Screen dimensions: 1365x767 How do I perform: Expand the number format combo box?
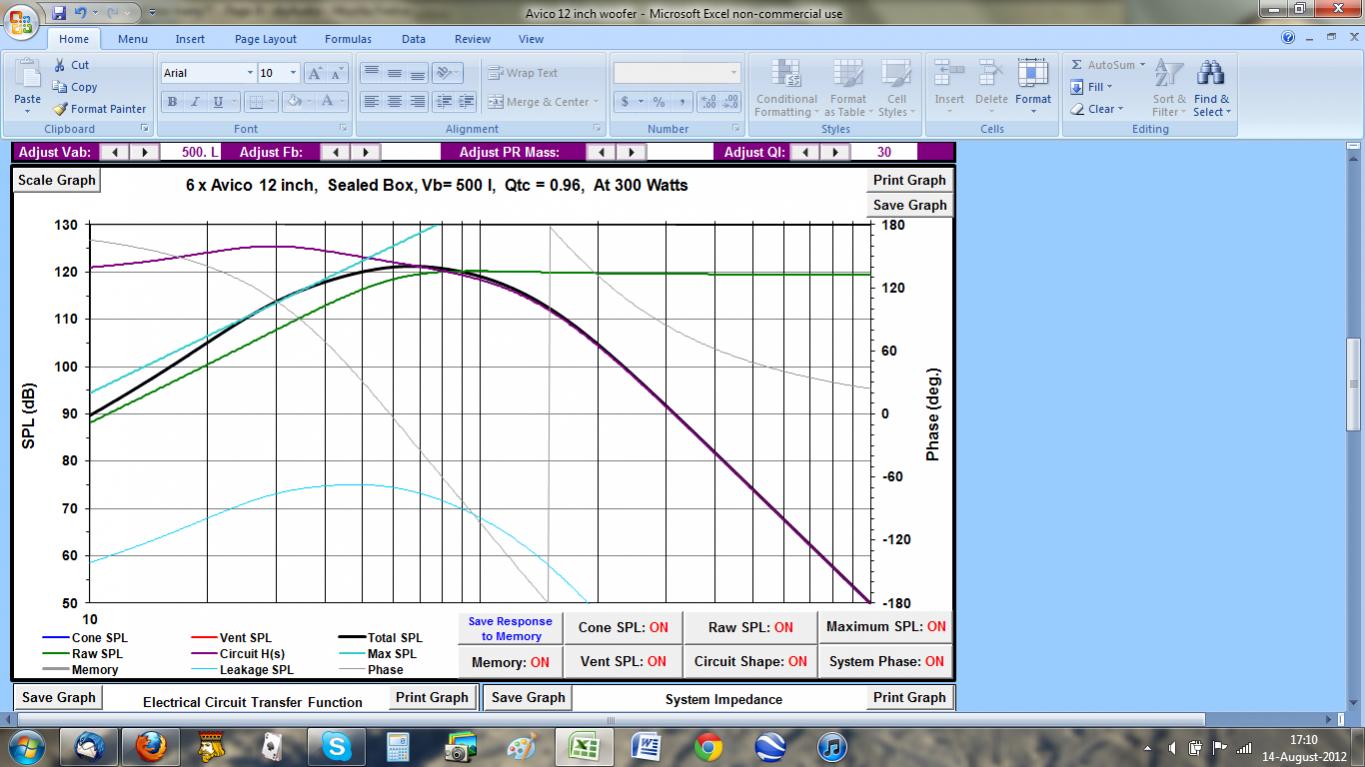coord(734,73)
